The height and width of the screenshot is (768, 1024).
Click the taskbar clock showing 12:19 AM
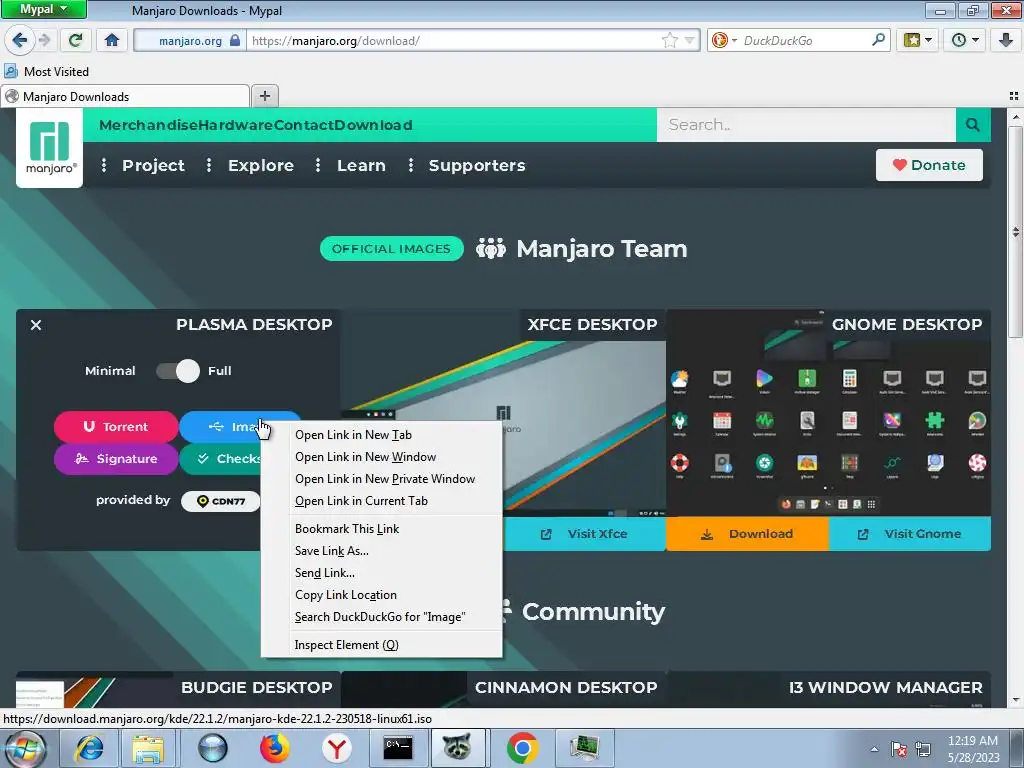pyautogui.click(x=973, y=749)
